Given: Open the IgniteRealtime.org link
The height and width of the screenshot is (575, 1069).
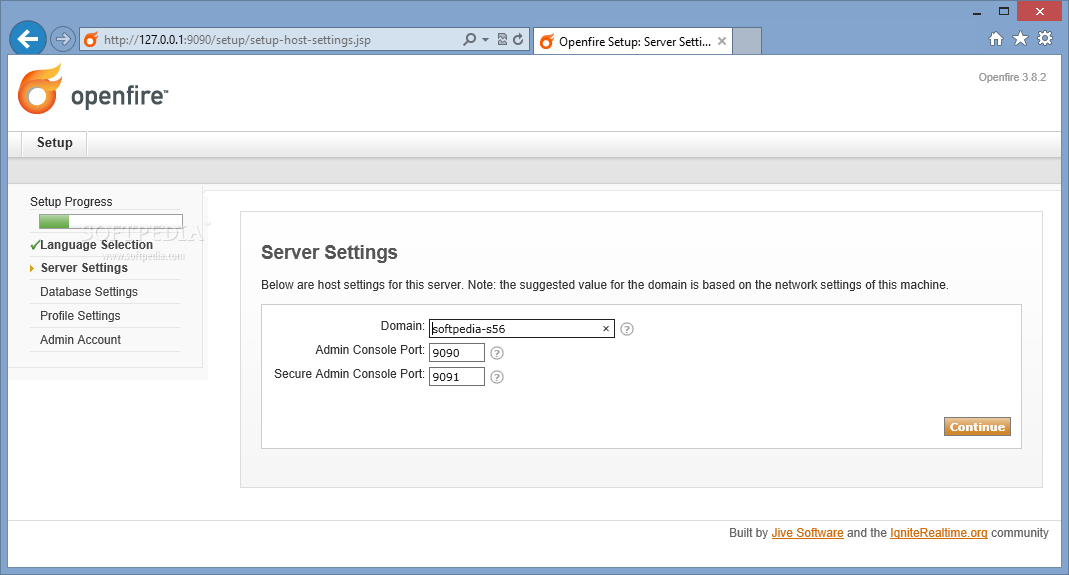Looking at the screenshot, I should coord(938,533).
